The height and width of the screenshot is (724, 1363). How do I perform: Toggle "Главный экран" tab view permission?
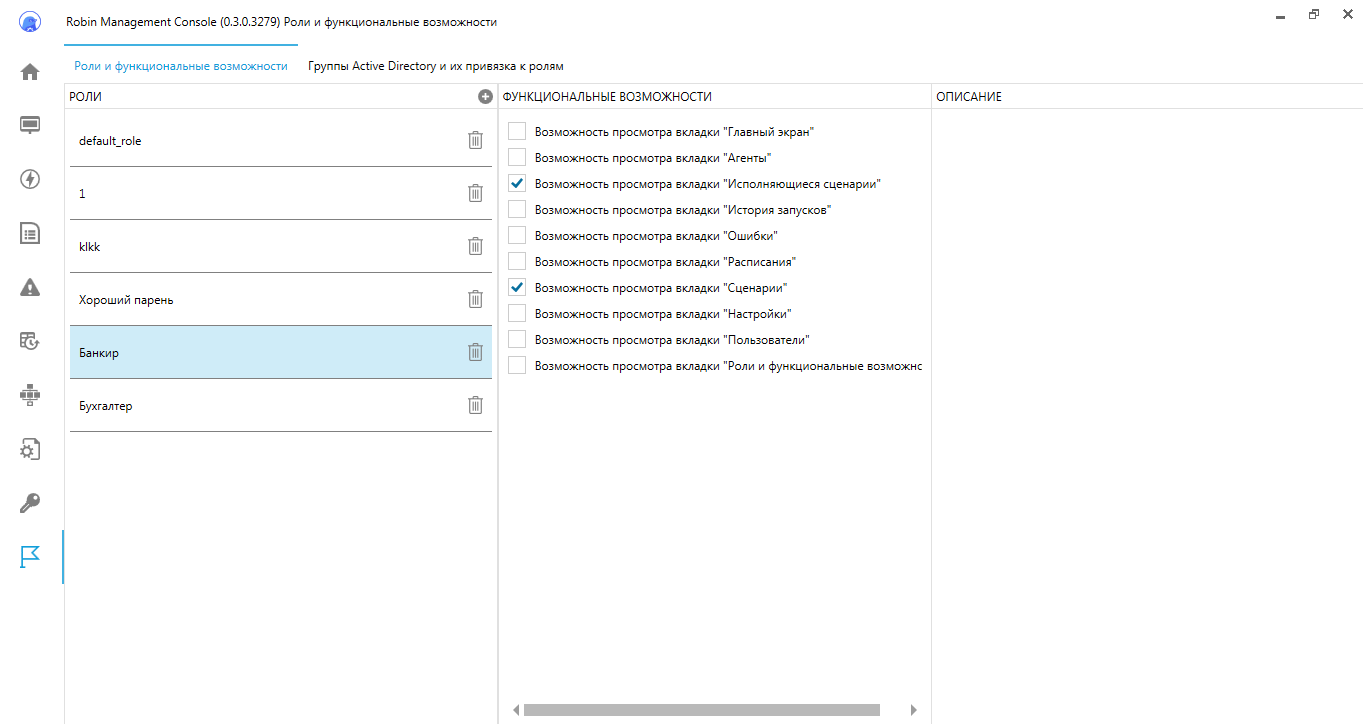tap(517, 131)
